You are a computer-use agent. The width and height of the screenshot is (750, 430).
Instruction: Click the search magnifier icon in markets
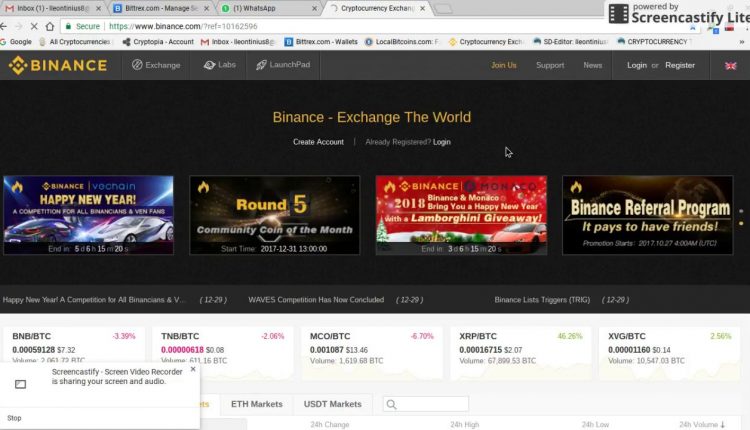pyautogui.click(x=390, y=404)
